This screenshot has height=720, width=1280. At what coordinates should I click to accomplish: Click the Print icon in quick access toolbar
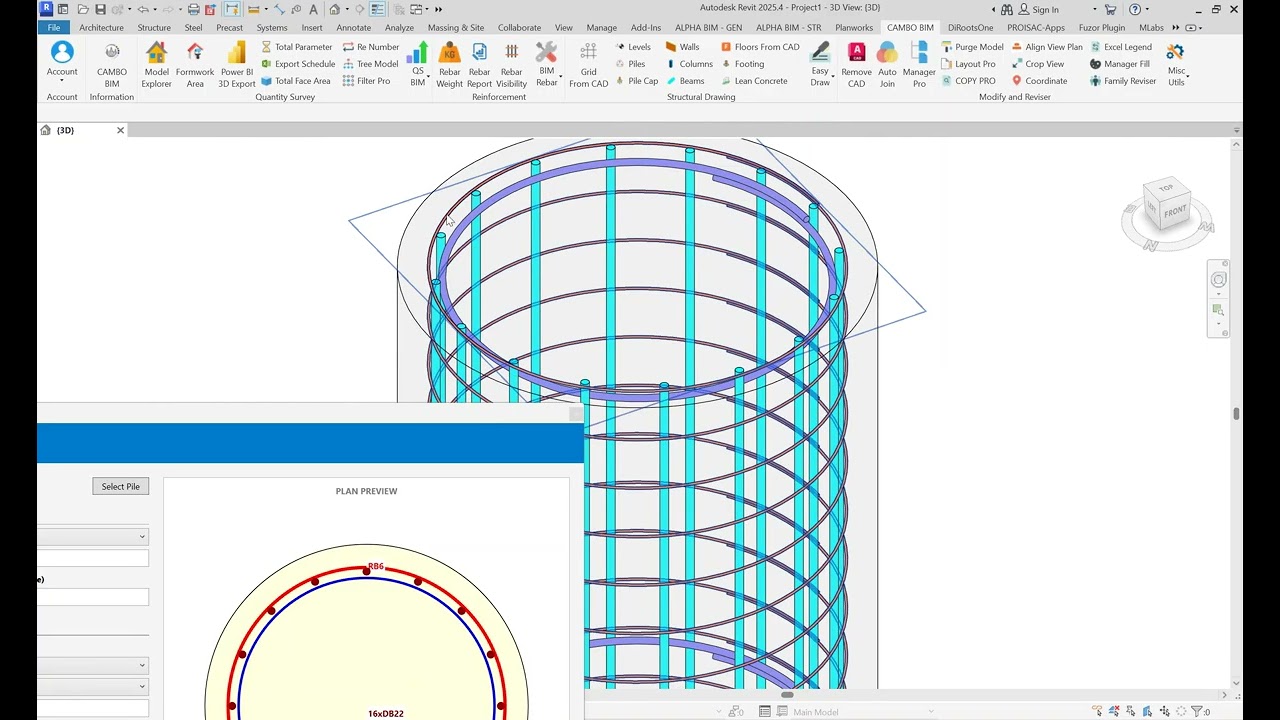pos(194,9)
